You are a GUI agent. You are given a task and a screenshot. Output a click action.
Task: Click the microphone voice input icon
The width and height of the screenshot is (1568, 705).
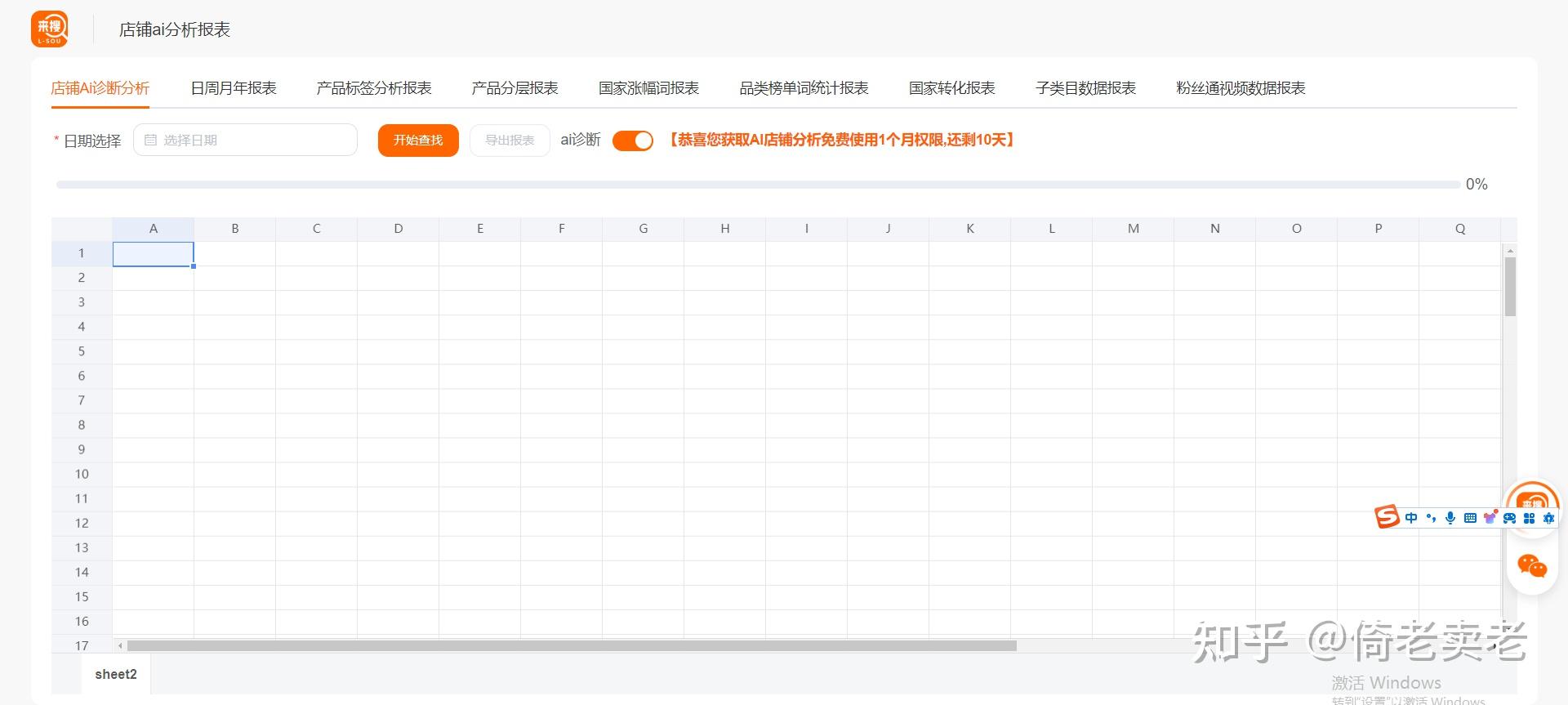pos(1450,518)
